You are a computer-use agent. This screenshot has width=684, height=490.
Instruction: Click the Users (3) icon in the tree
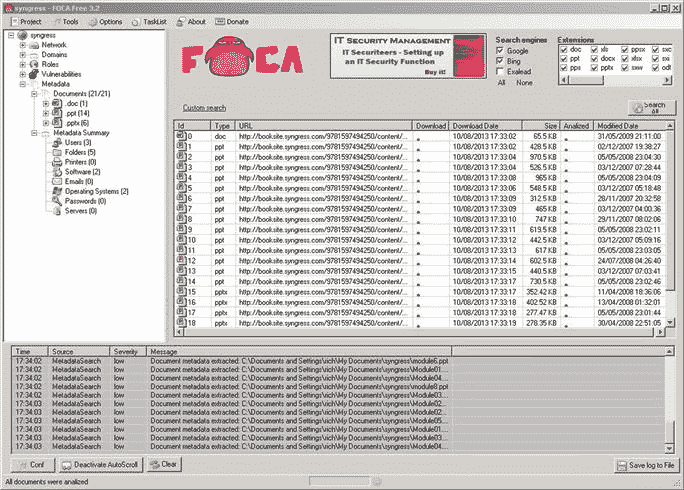pyautogui.click(x=57, y=143)
